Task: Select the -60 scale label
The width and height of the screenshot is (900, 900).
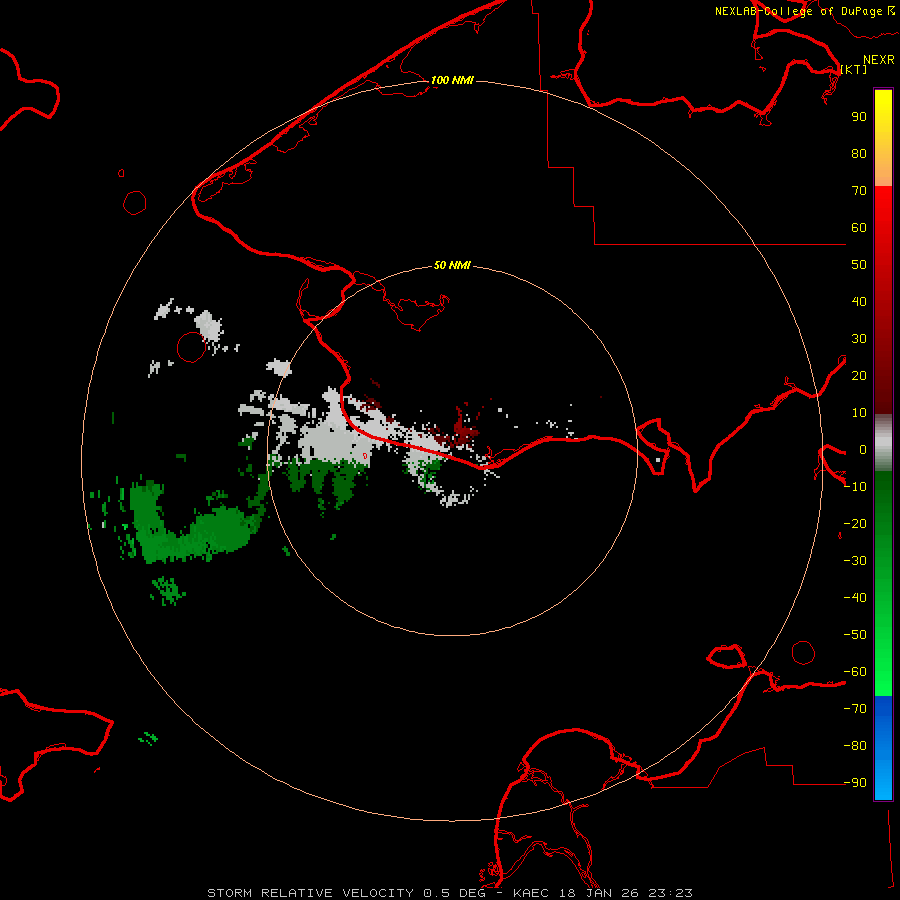Action: tap(855, 672)
